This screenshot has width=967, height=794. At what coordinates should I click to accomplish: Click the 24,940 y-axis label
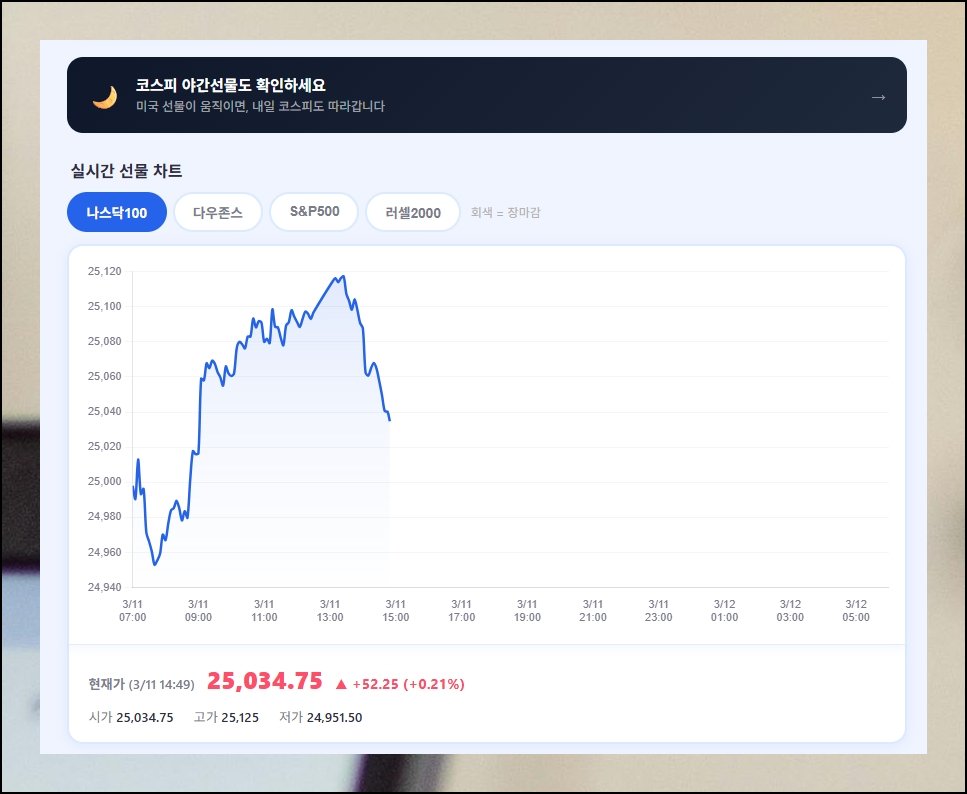[x=105, y=587]
